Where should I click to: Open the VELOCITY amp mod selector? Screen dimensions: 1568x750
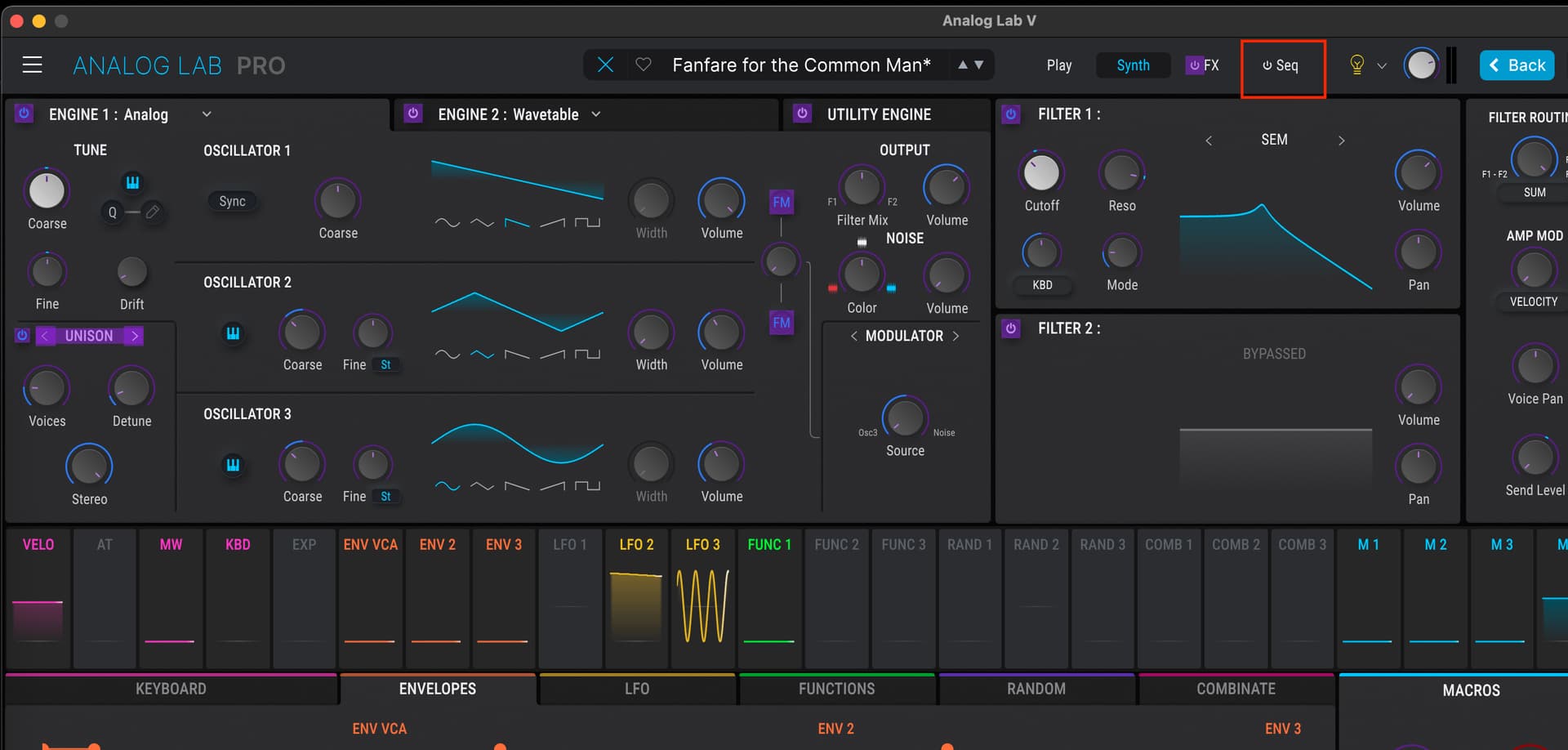(1534, 302)
